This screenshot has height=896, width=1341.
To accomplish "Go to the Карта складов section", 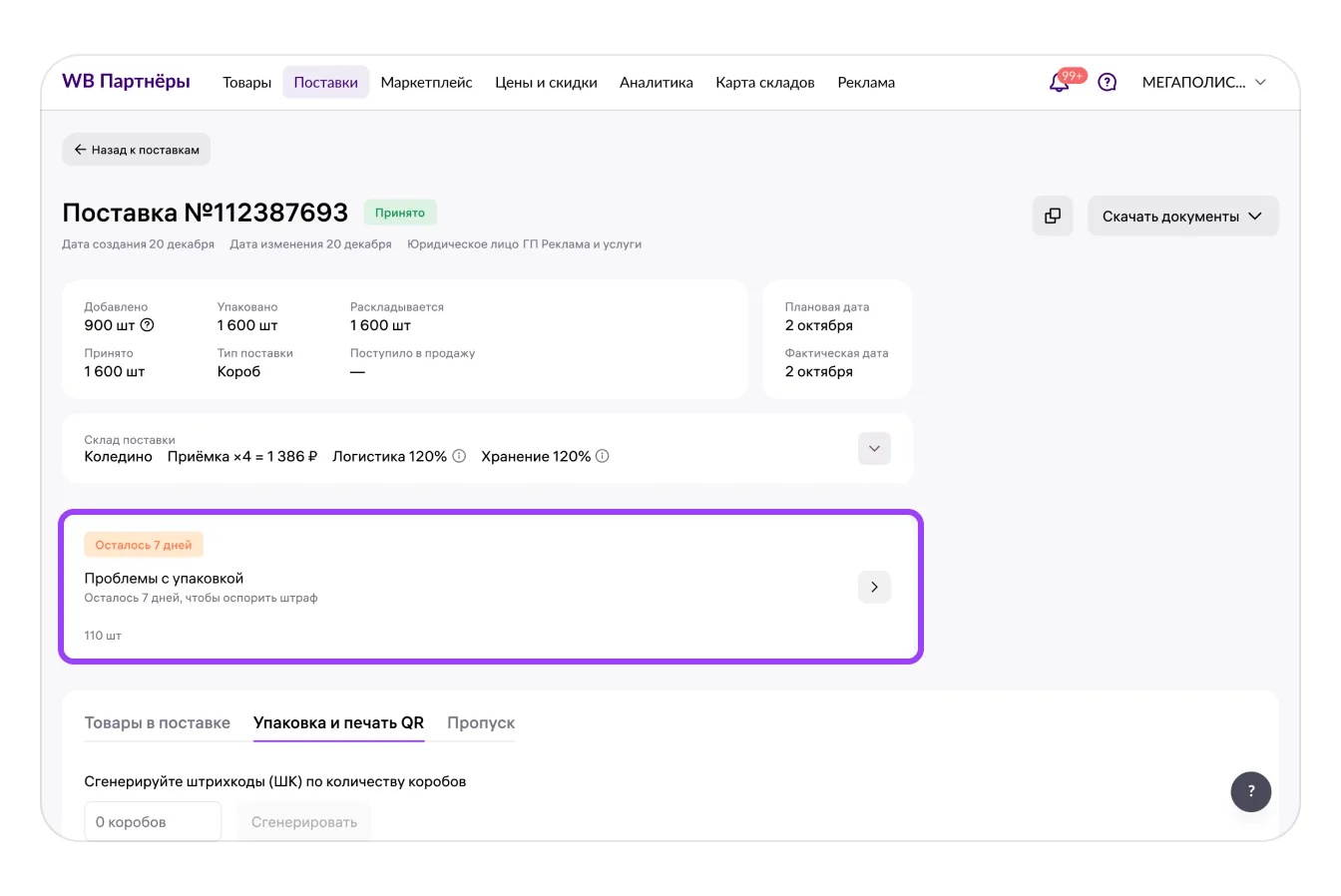I will (x=764, y=83).
